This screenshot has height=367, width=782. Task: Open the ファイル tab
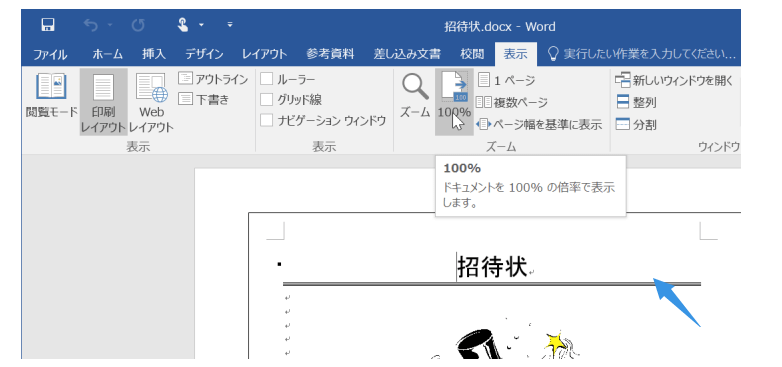click(x=50, y=54)
